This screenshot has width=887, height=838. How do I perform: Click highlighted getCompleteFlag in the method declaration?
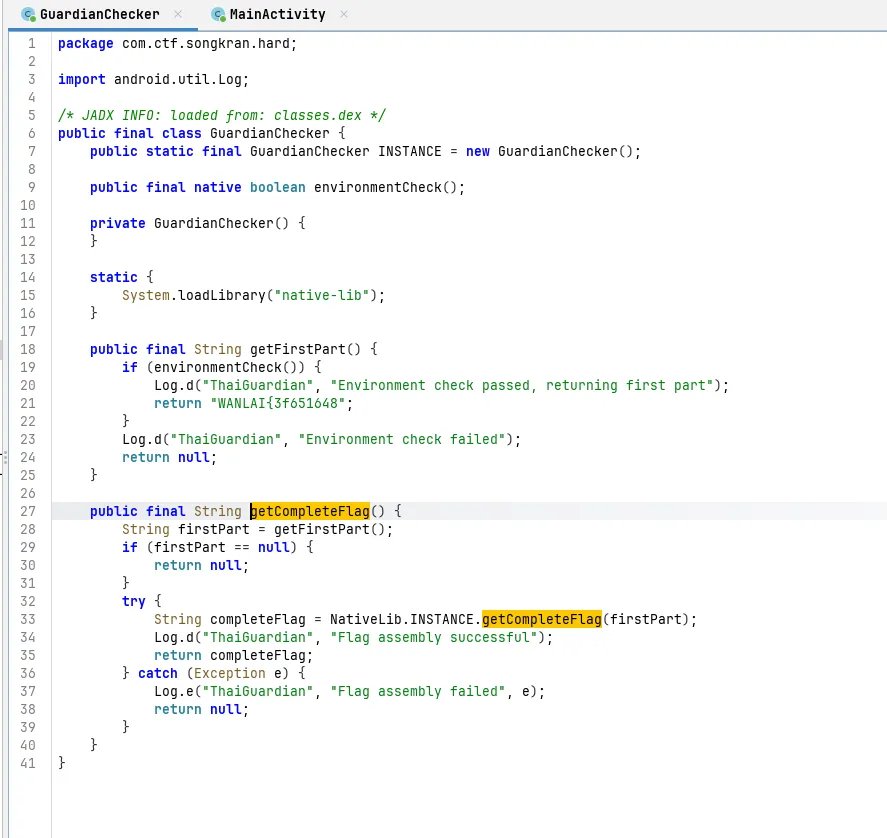coord(310,511)
